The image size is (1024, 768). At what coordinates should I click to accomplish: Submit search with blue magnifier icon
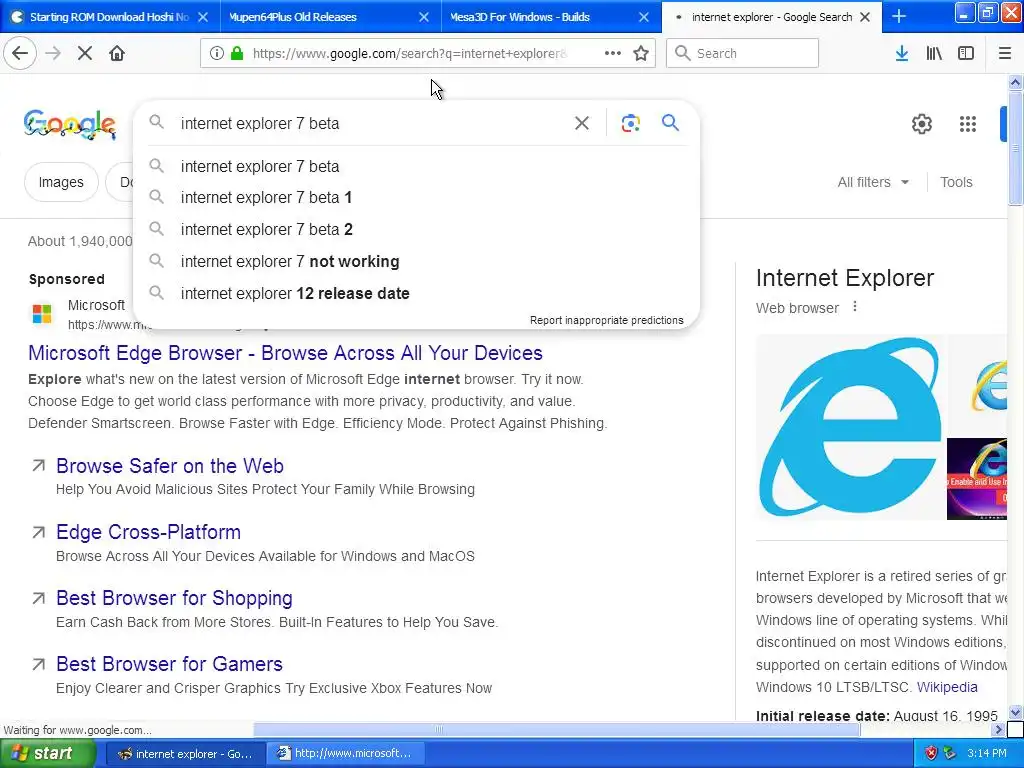(670, 122)
